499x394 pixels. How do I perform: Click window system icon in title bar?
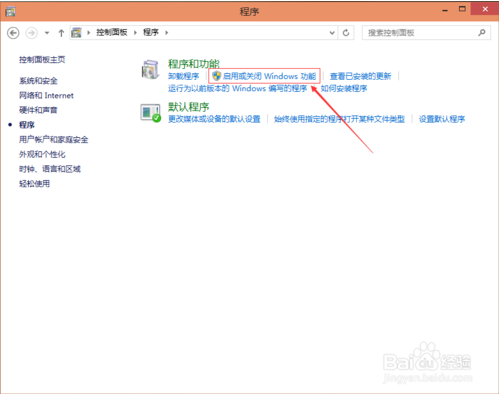pyautogui.click(x=10, y=12)
